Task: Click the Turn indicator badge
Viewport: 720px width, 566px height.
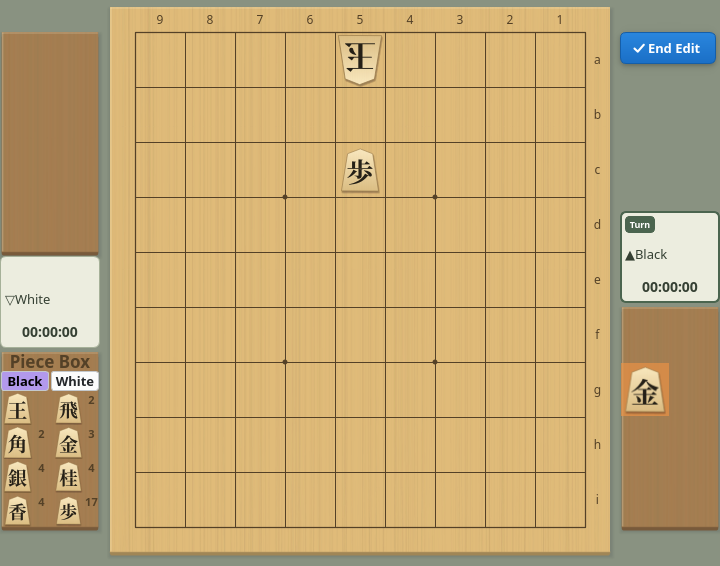Action: [x=640, y=225]
